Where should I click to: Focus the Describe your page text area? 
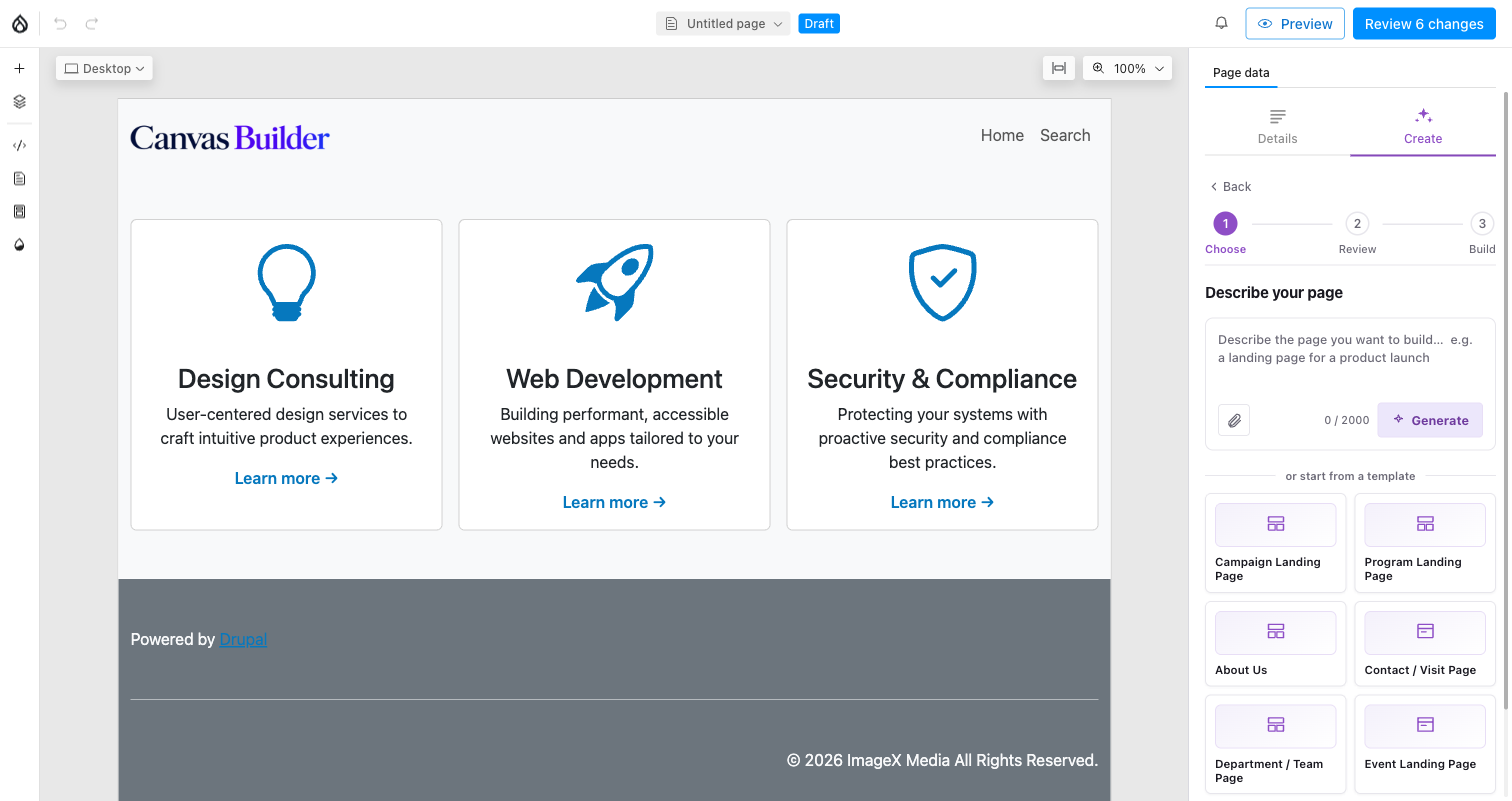tap(1350, 358)
